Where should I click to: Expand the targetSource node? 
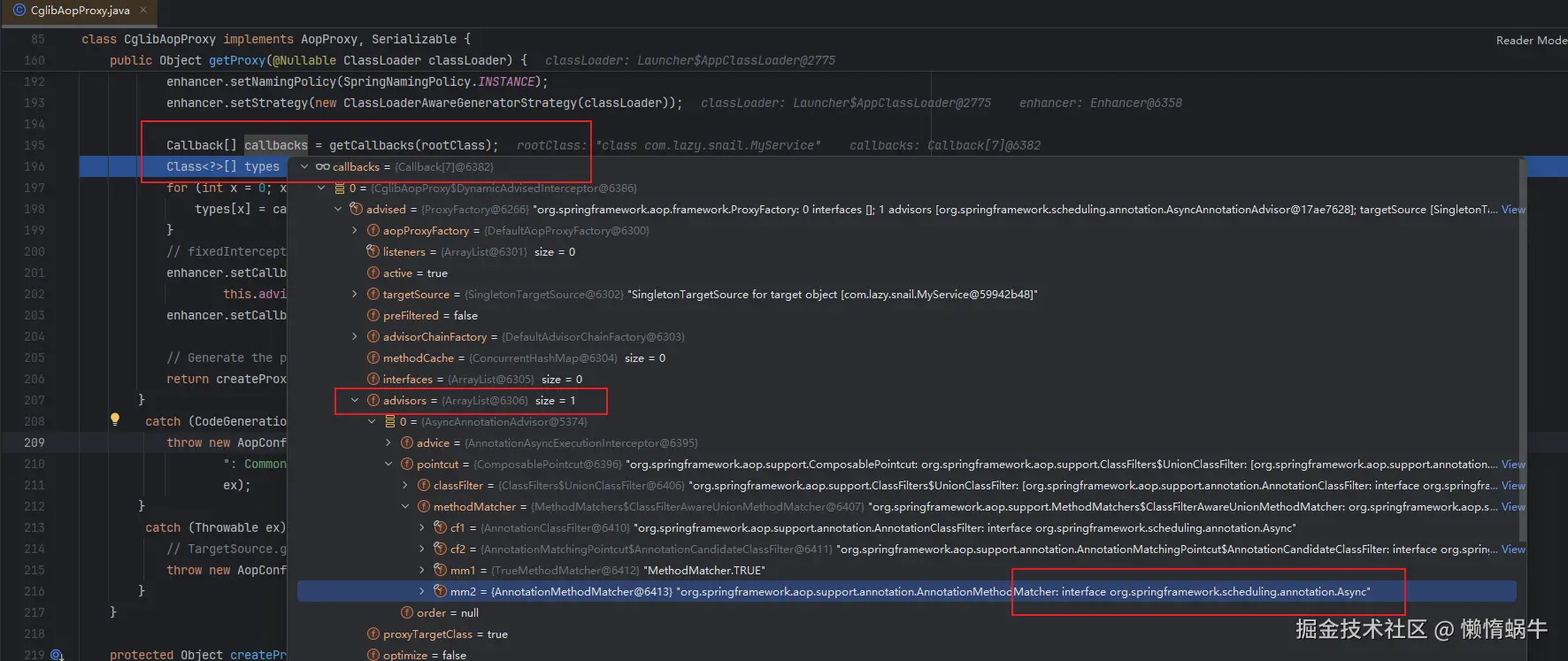coord(355,294)
